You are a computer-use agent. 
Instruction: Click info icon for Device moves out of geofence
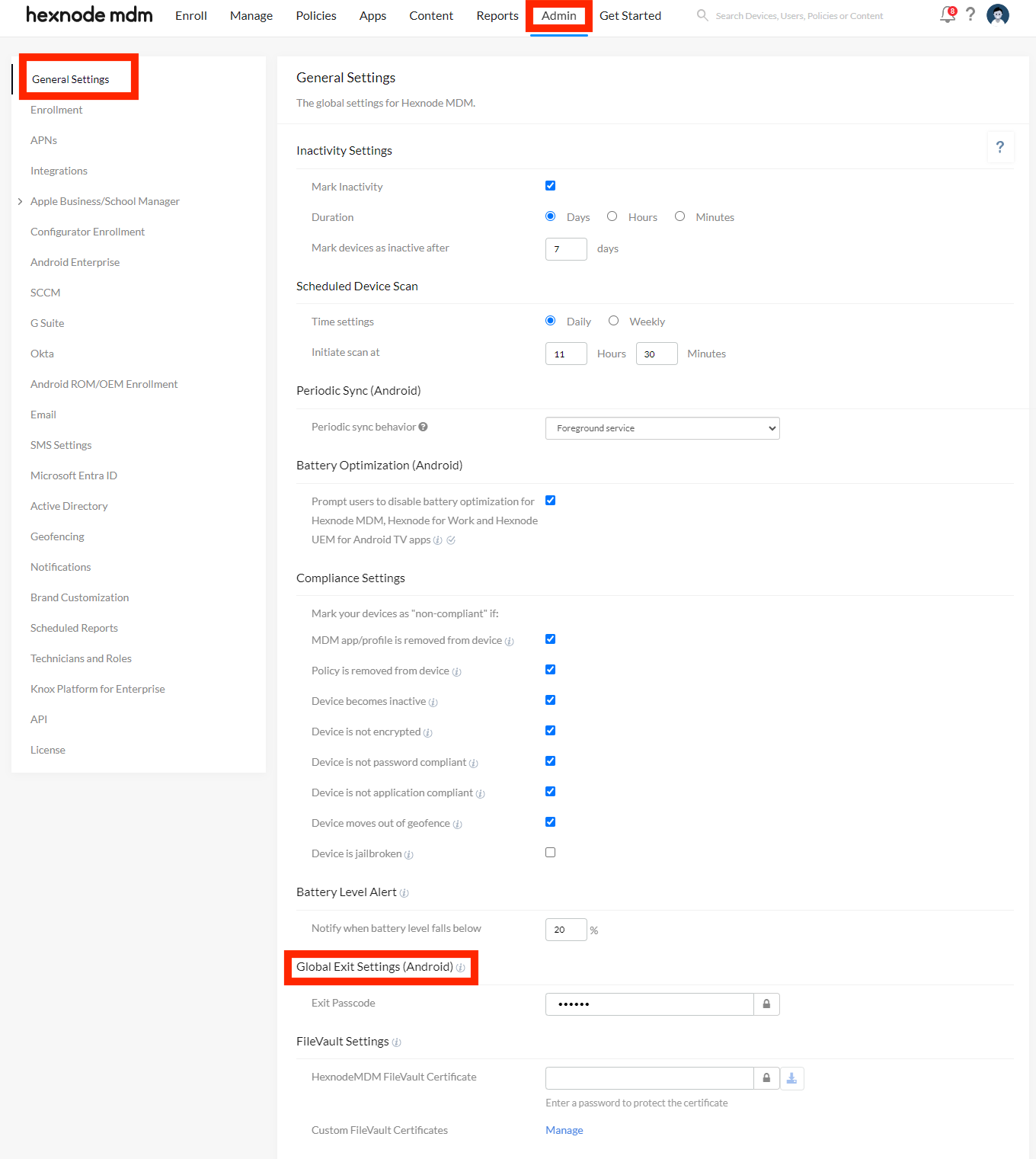point(457,824)
